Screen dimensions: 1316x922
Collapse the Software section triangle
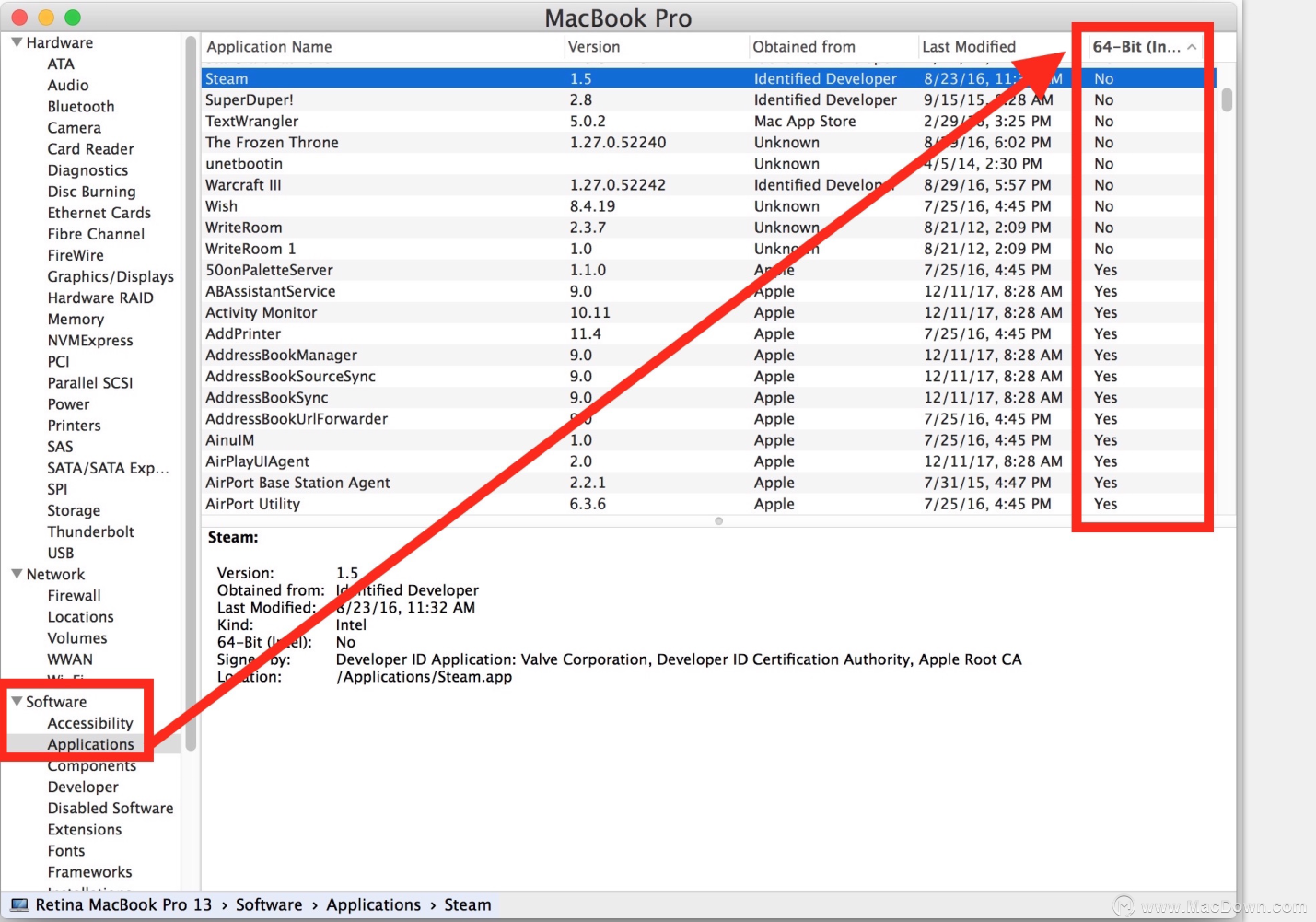pos(17,701)
